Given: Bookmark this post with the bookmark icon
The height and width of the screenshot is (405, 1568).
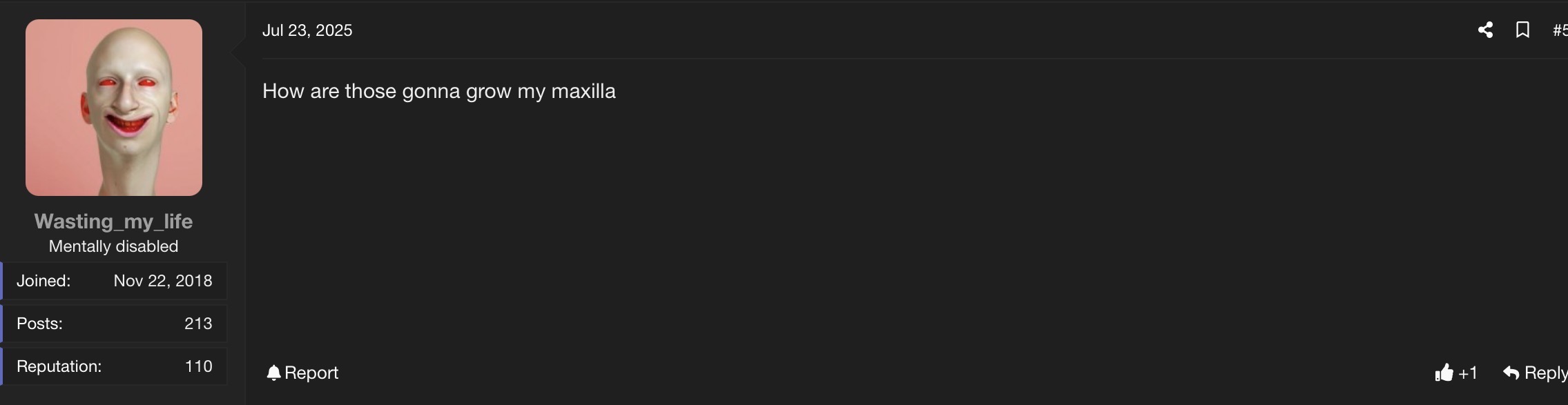Looking at the screenshot, I should tap(1522, 30).
